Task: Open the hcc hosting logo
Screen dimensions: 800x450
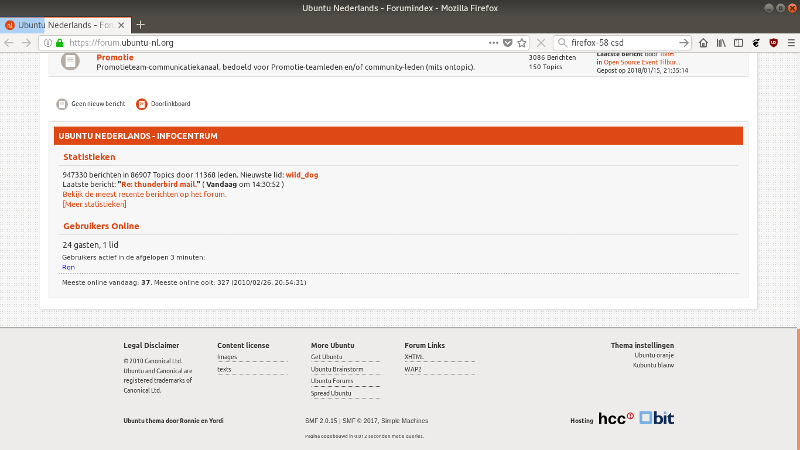Action: 616,419
